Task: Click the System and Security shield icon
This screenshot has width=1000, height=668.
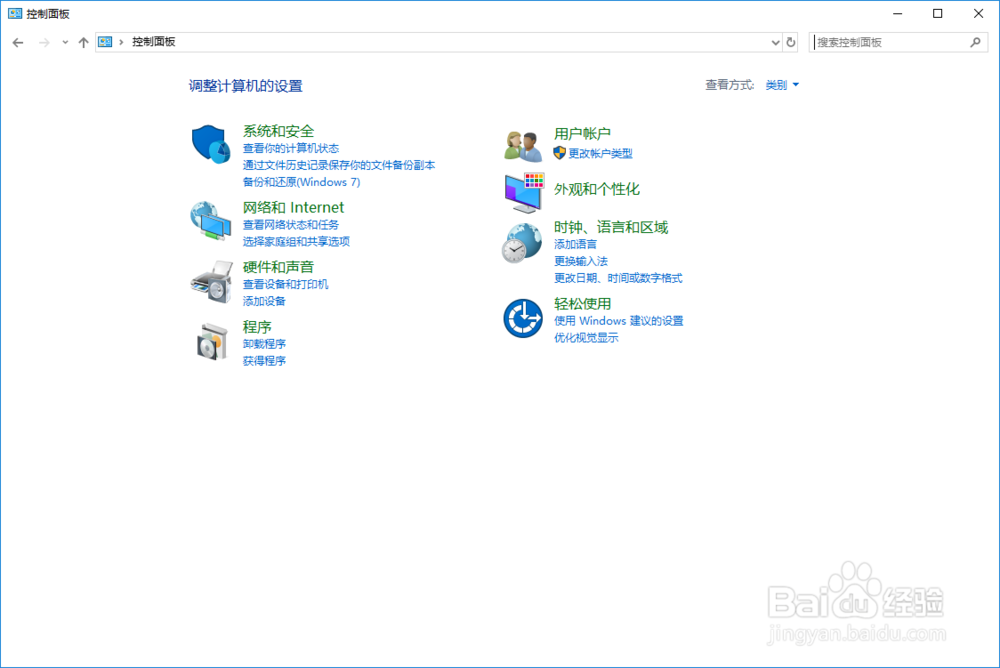Action: pos(210,144)
